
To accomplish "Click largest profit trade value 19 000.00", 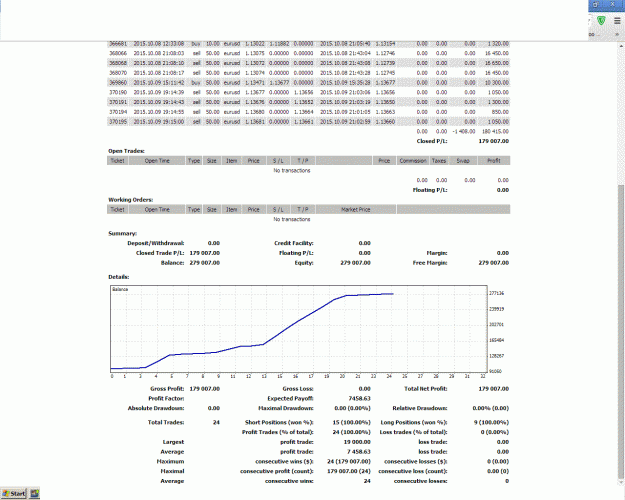I will coord(357,442).
